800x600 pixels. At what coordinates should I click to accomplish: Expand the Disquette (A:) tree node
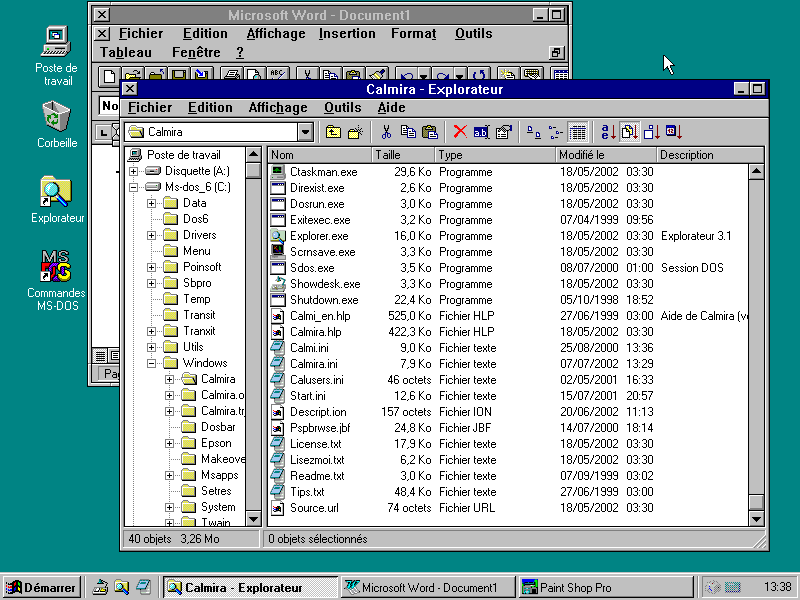pos(134,171)
